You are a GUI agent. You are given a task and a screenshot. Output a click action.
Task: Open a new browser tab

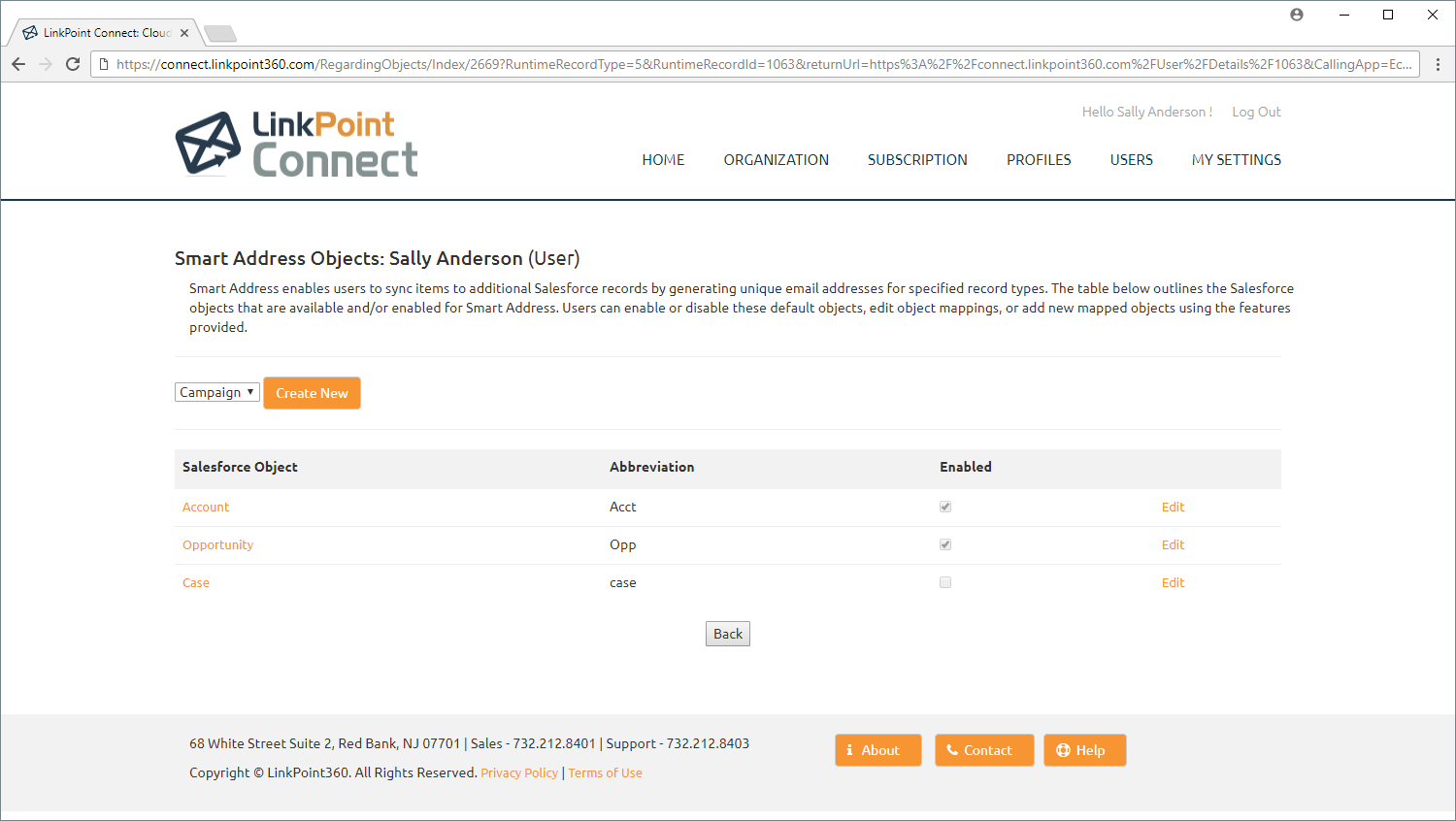coord(220,34)
